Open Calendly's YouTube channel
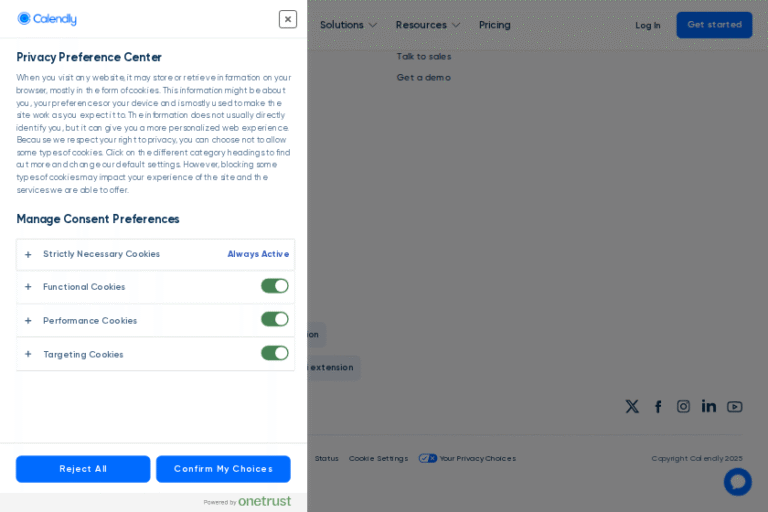 pos(735,406)
